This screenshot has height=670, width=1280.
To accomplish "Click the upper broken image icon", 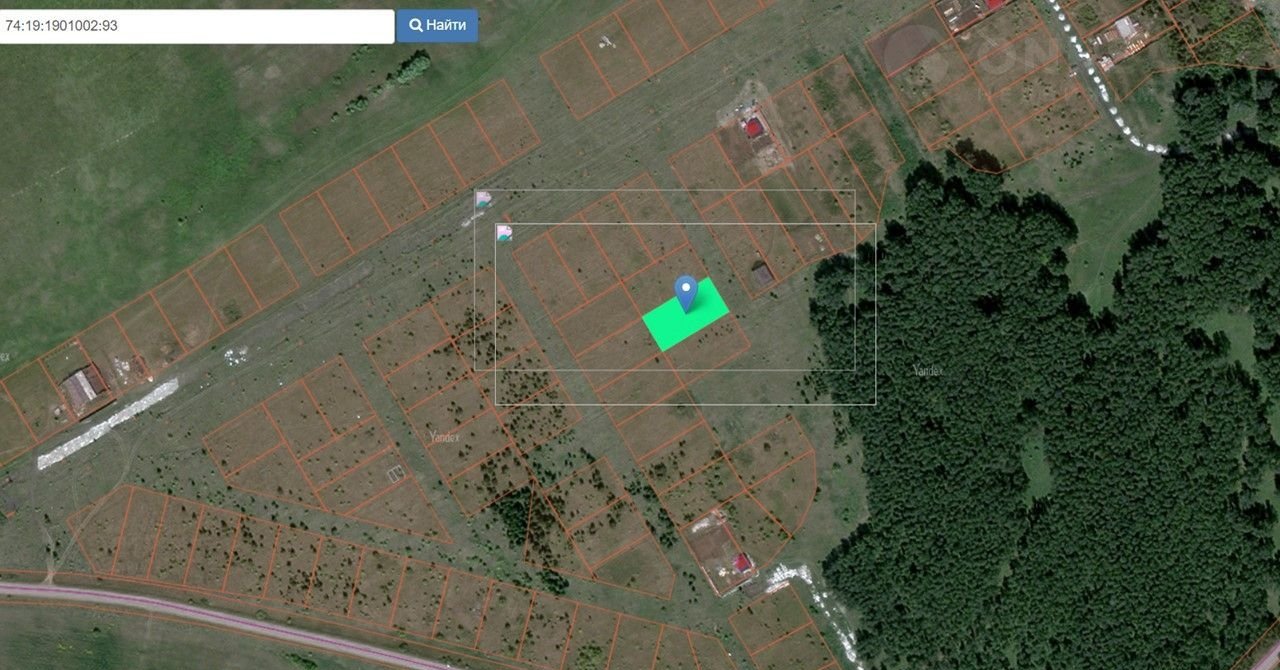I will coord(483,199).
